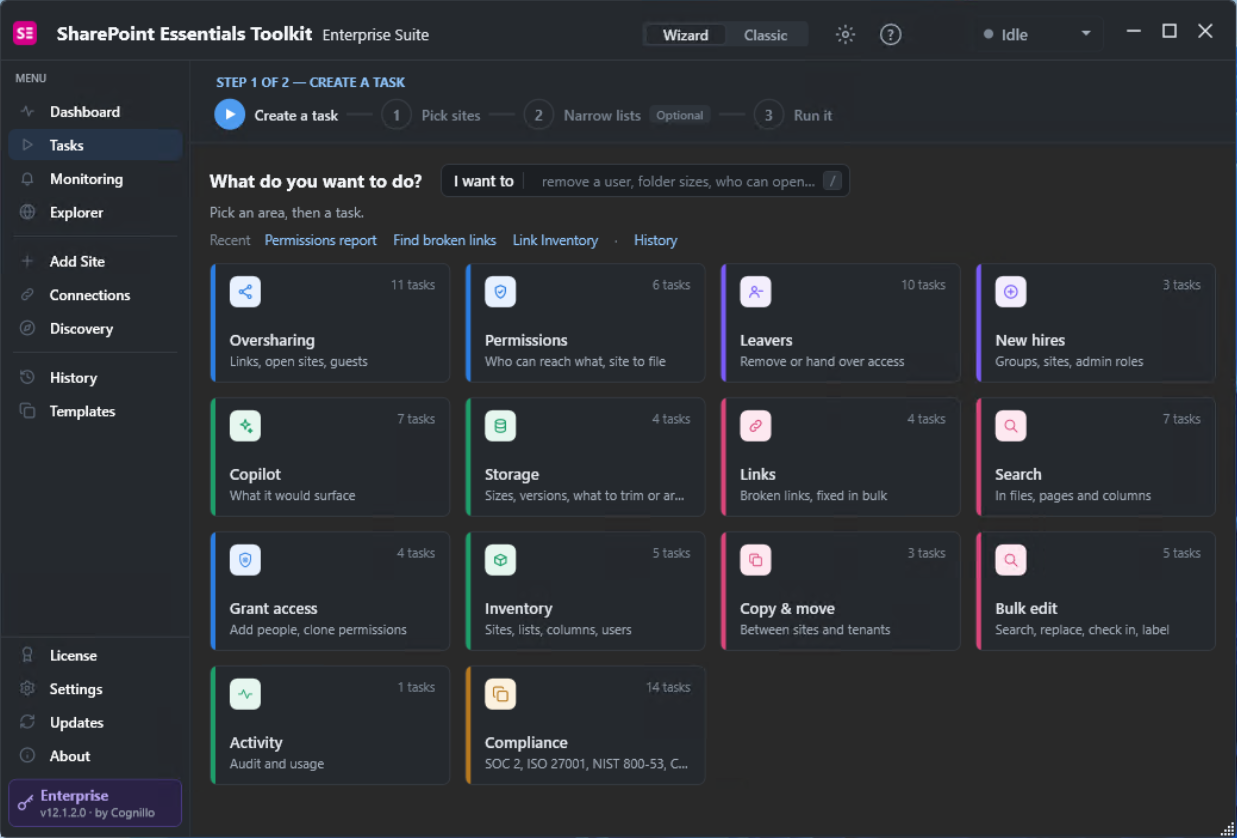Open recent Permissions report link
The image size is (1237, 838).
coord(321,240)
